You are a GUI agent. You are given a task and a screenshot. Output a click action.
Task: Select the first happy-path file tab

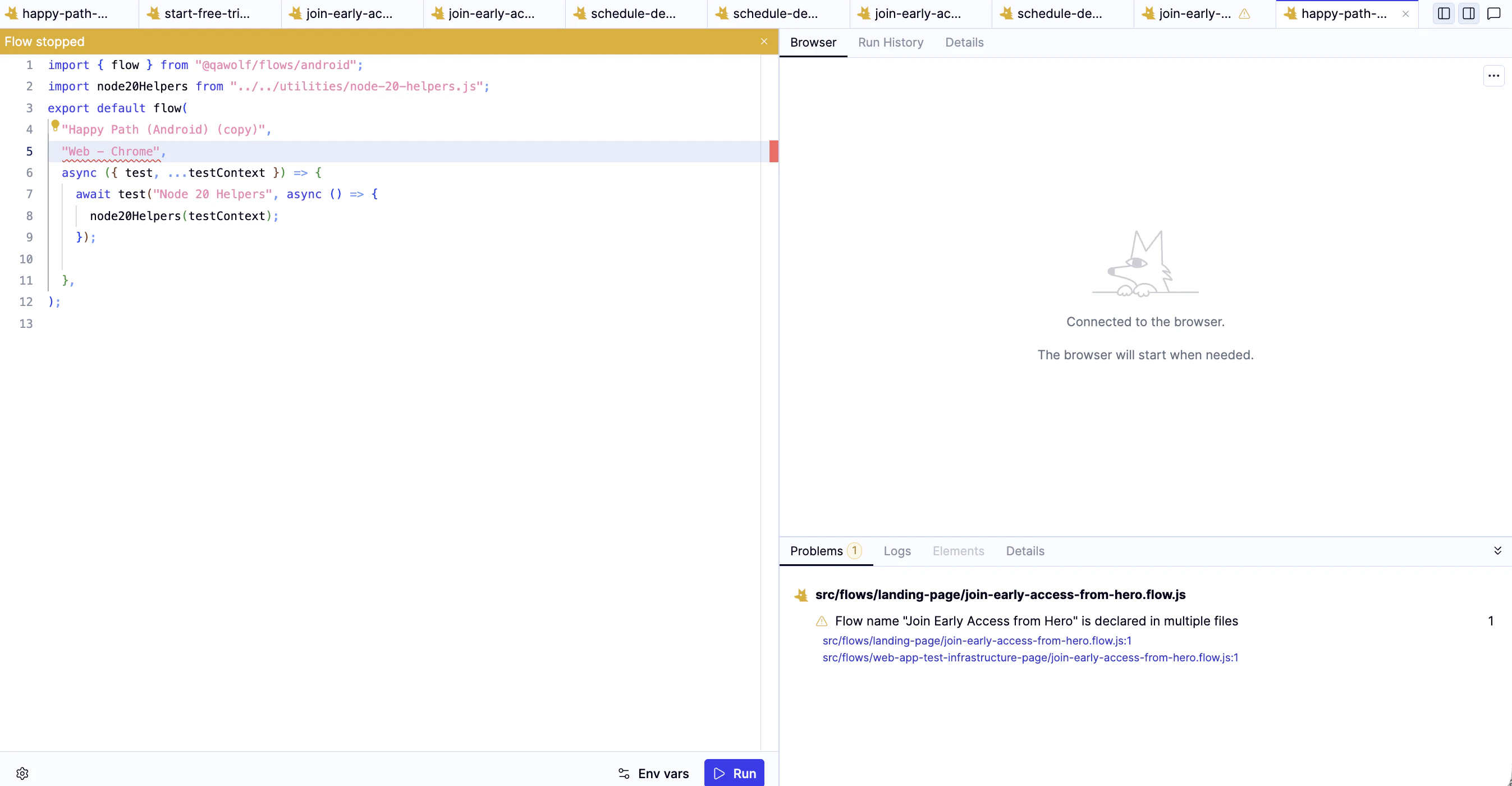(65, 13)
